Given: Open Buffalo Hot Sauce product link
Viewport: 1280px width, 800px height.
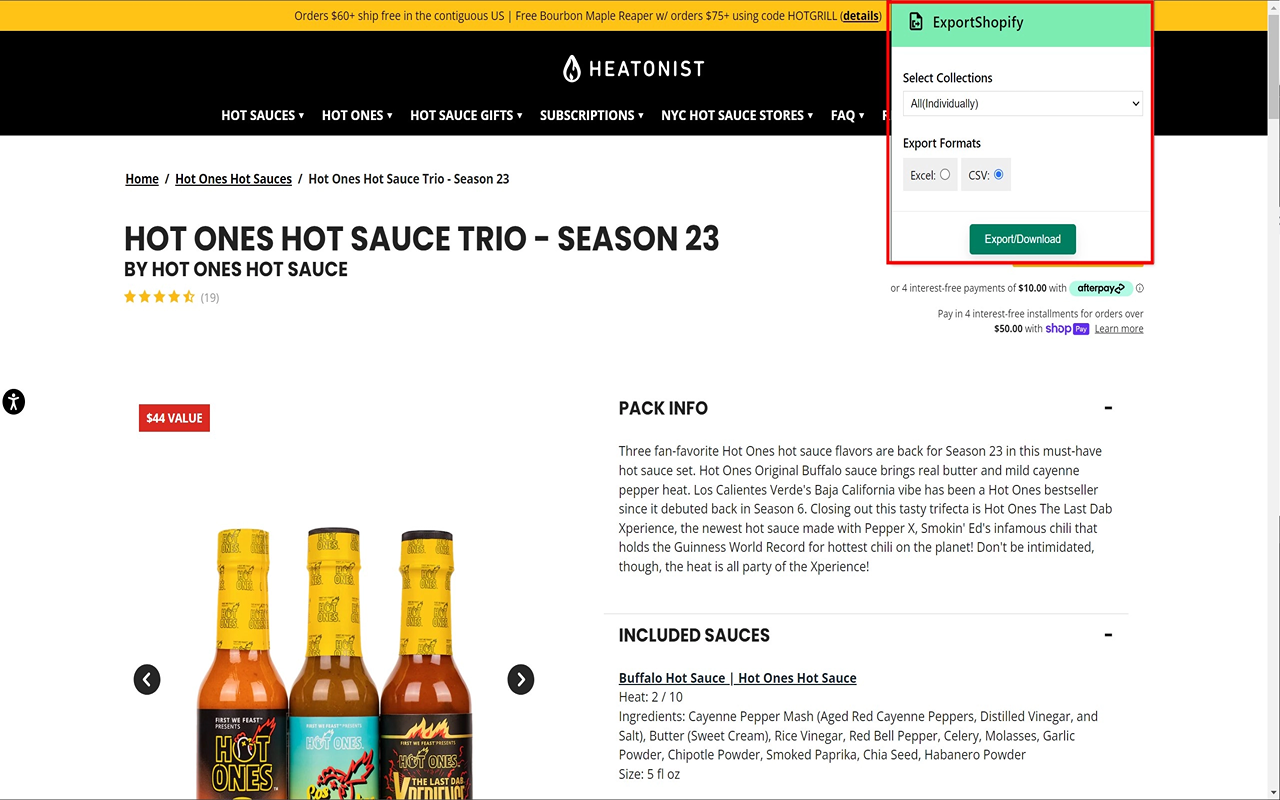Looking at the screenshot, I should 737,678.
